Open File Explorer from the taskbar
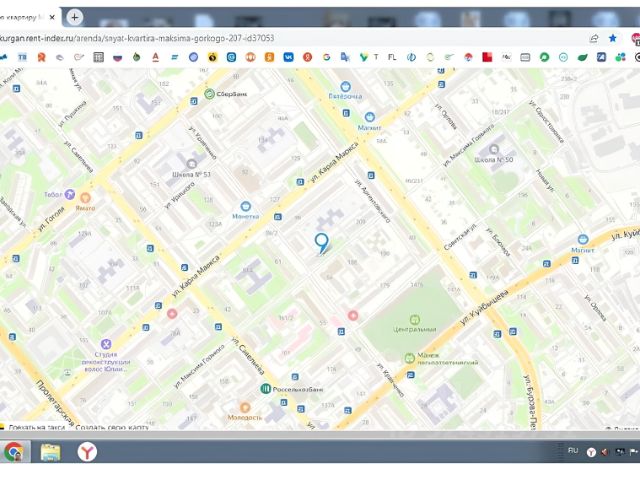 (x=50, y=452)
